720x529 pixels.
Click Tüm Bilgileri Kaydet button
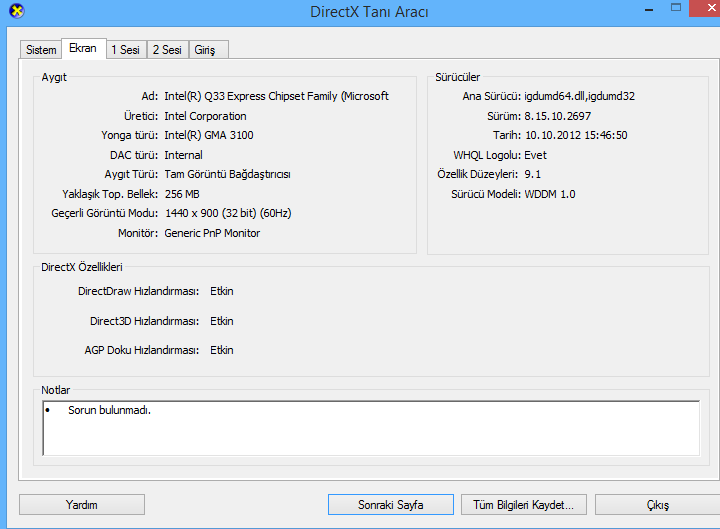523,505
